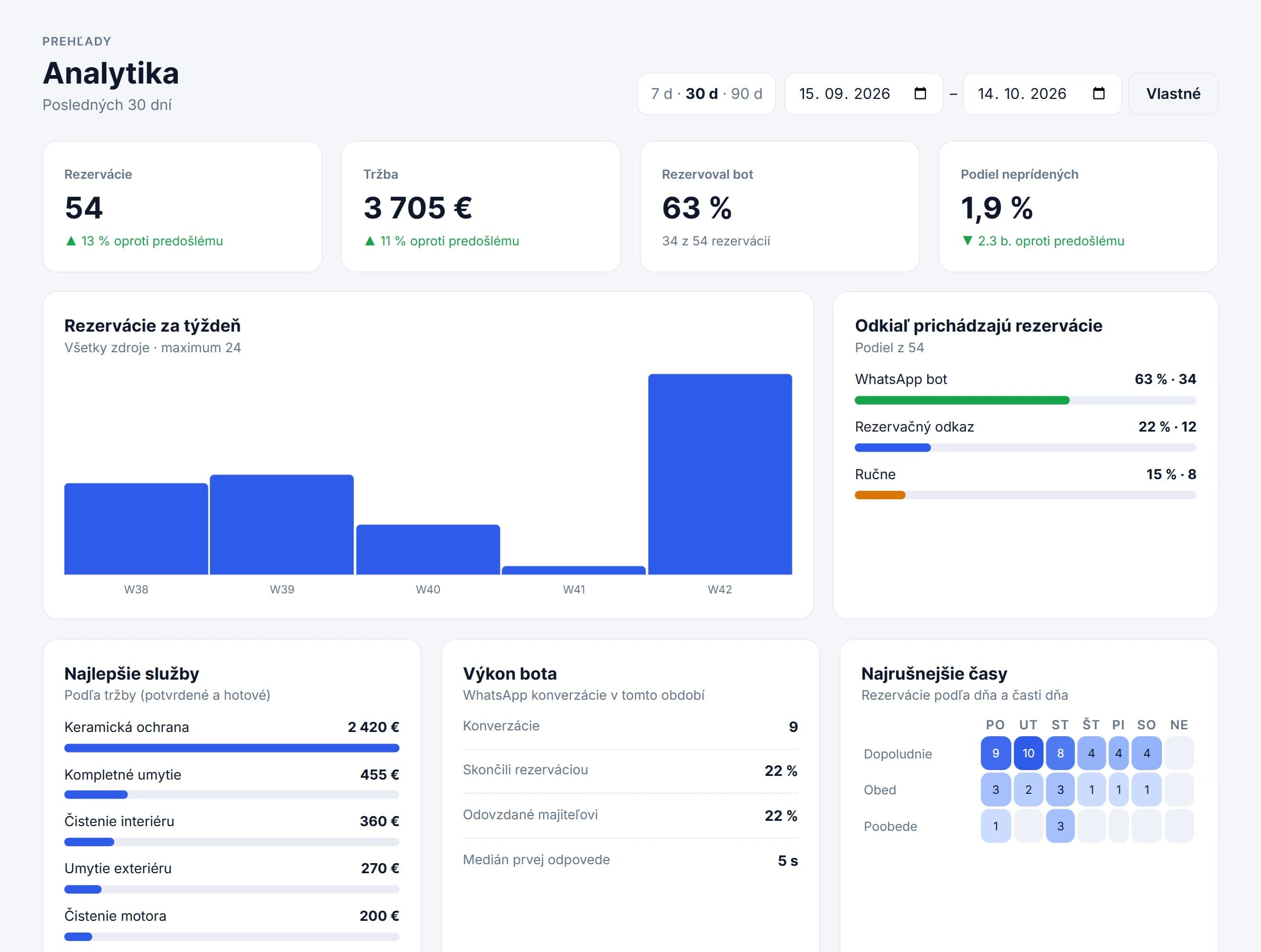Click the PREHĽADY breadcrumb label
The height and width of the screenshot is (952, 1261).
(77, 41)
